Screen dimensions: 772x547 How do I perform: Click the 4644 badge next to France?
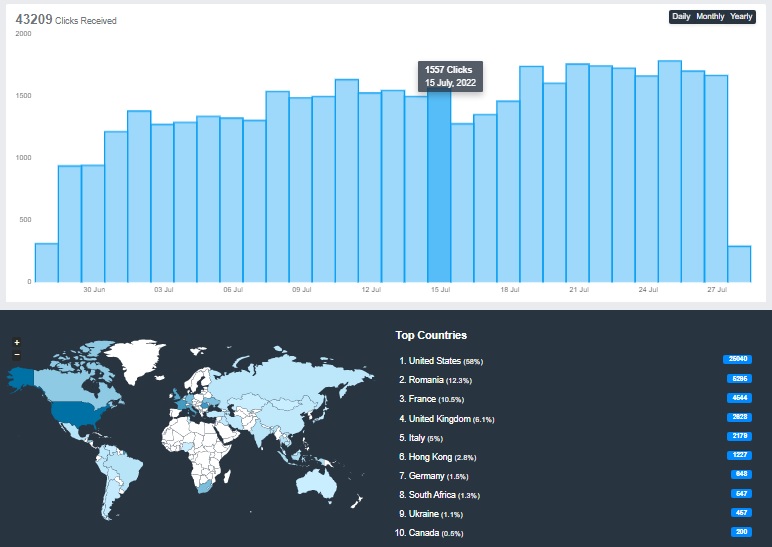click(x=739, y=398)
